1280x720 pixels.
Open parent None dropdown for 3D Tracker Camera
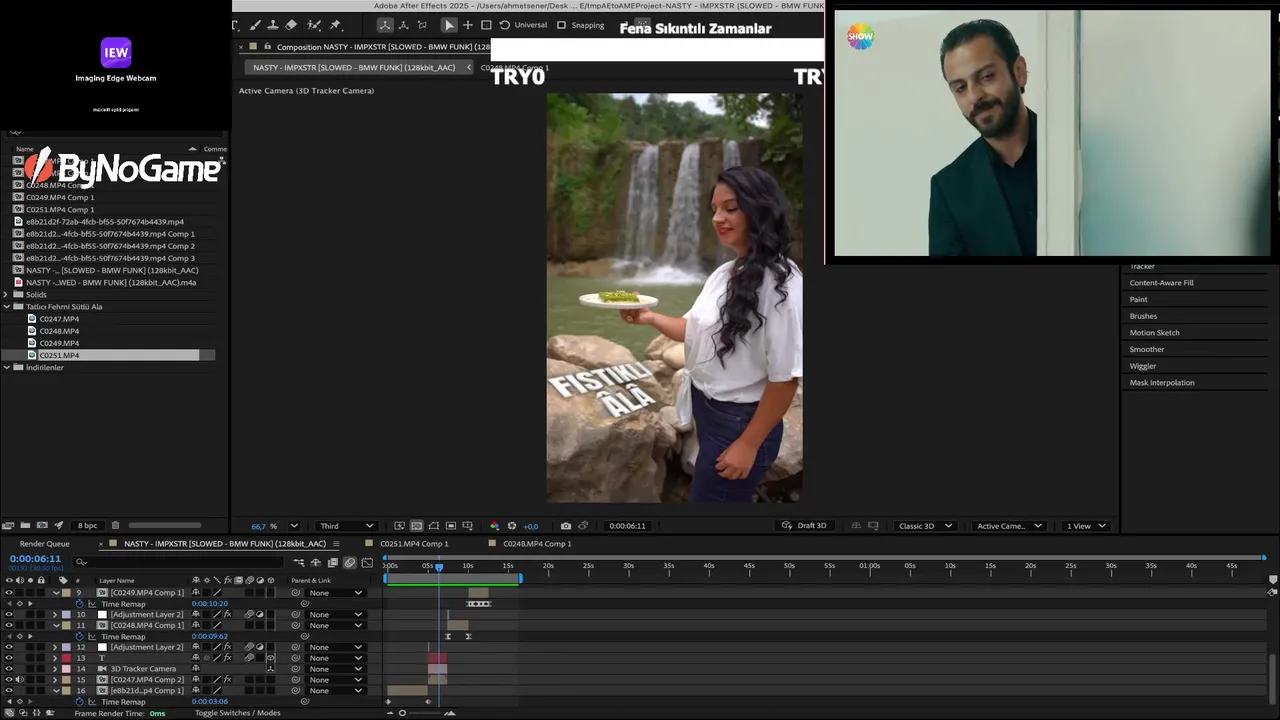point(337,669)
